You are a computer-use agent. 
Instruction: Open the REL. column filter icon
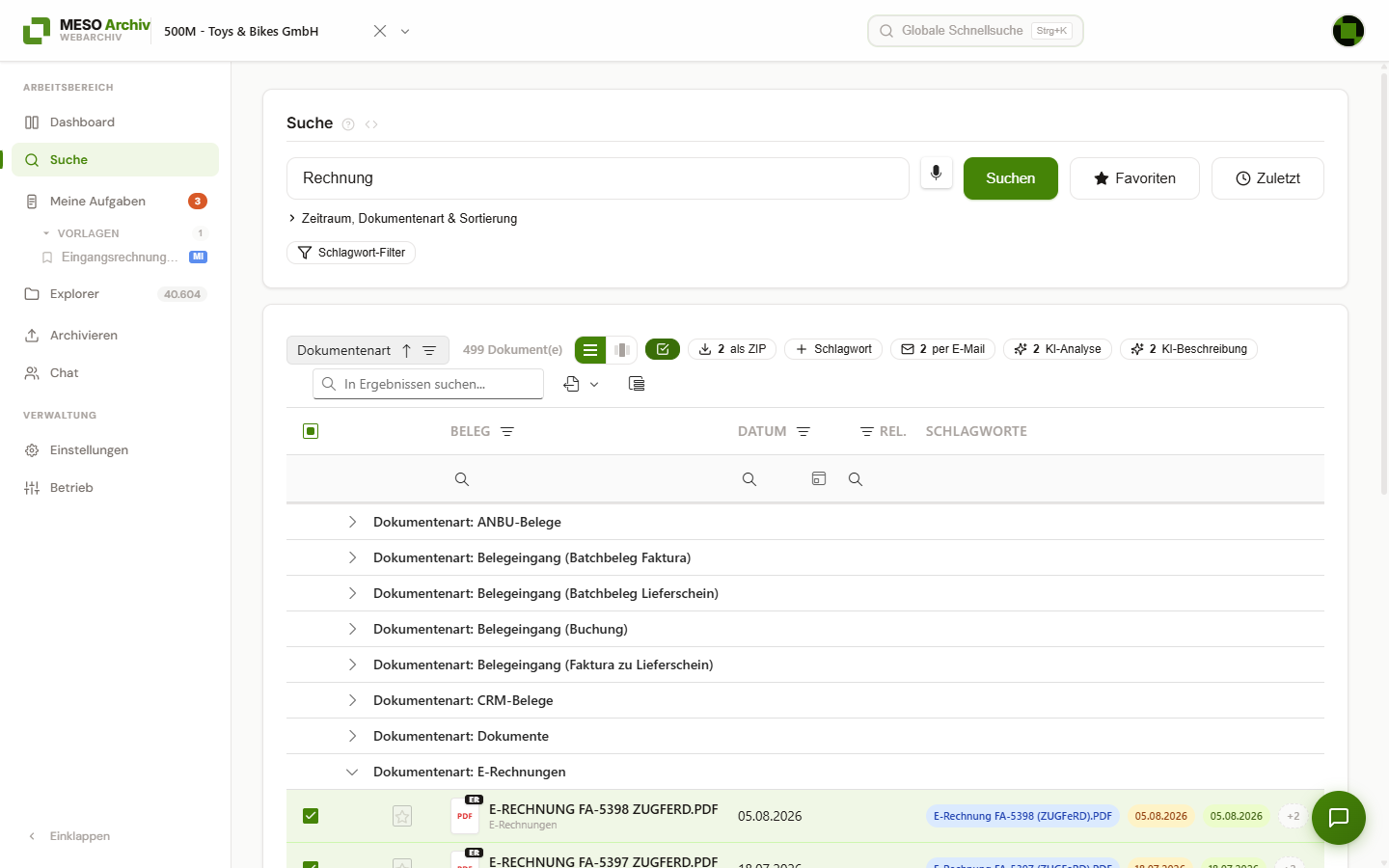pyautogui.click(x=867, y=431)
